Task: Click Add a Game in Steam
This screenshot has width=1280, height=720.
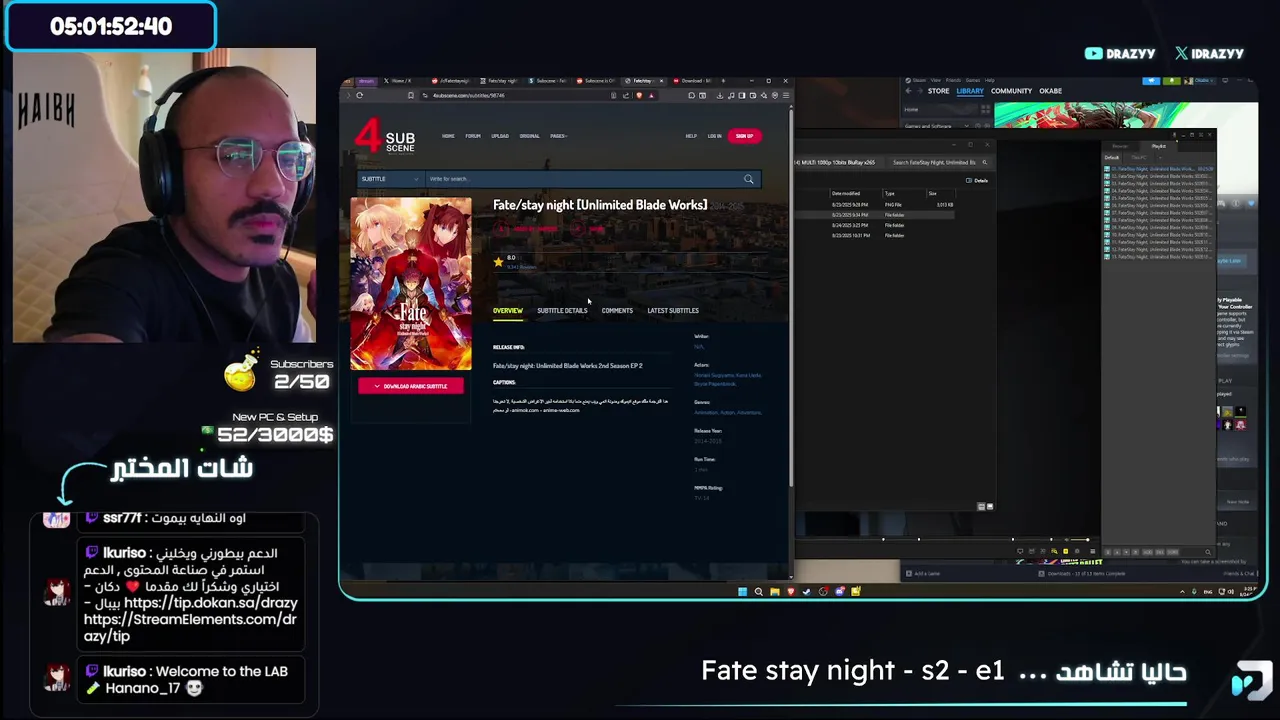Action: coord(921,573)
